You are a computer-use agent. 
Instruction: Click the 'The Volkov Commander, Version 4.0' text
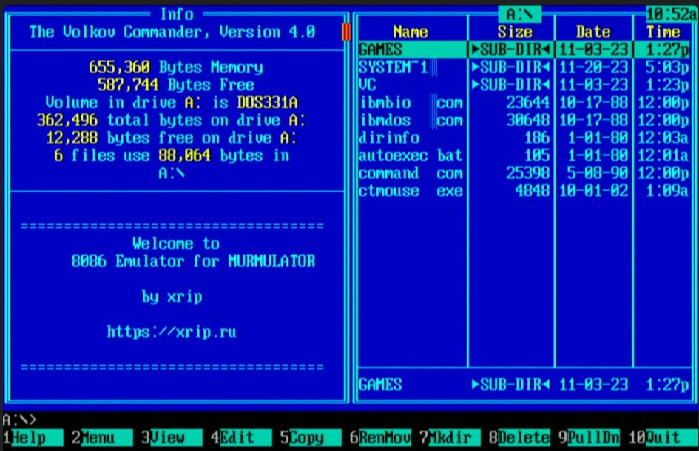pos(173,32)
